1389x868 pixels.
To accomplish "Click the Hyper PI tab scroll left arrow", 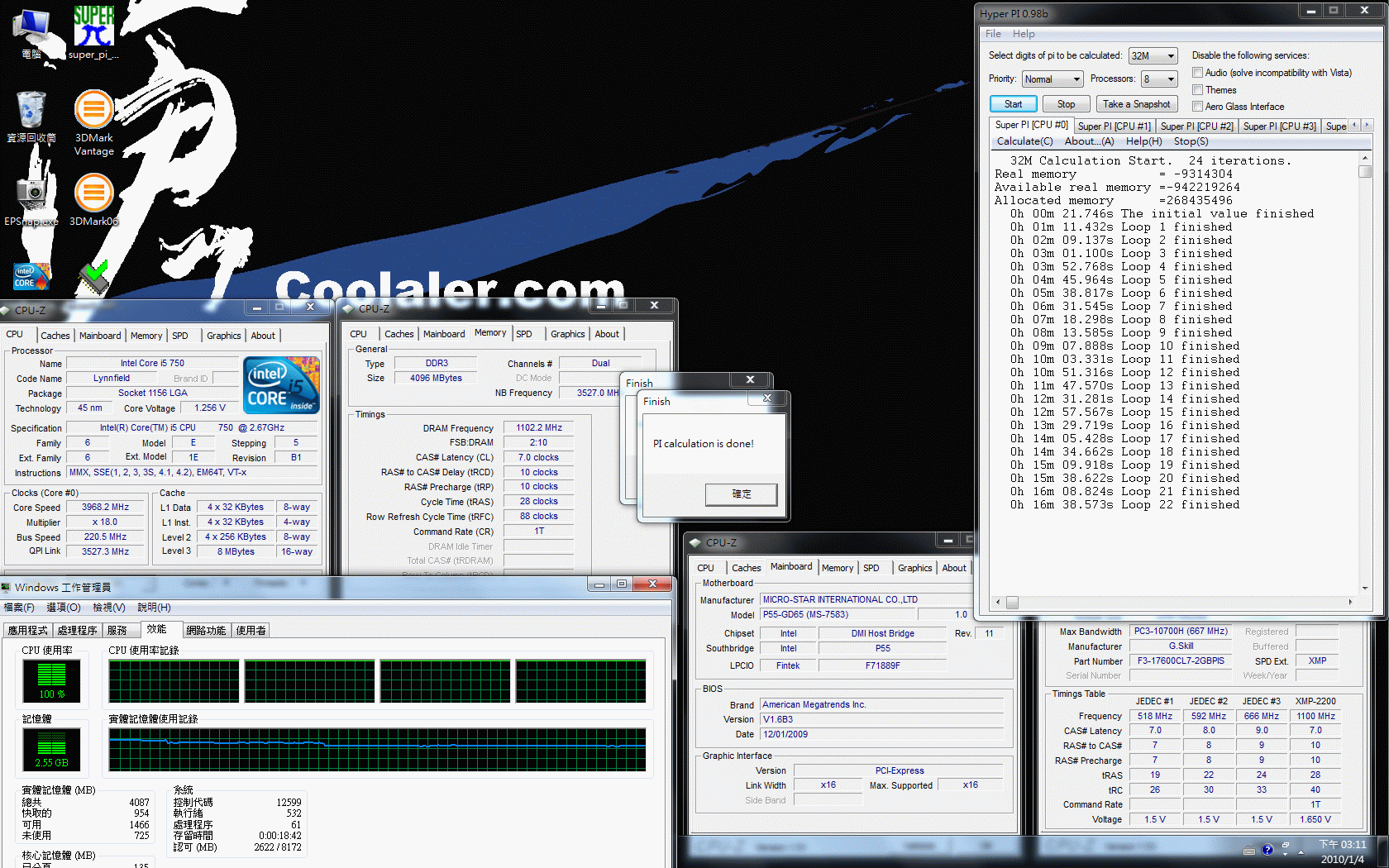I will click(x=1354, y=125).
